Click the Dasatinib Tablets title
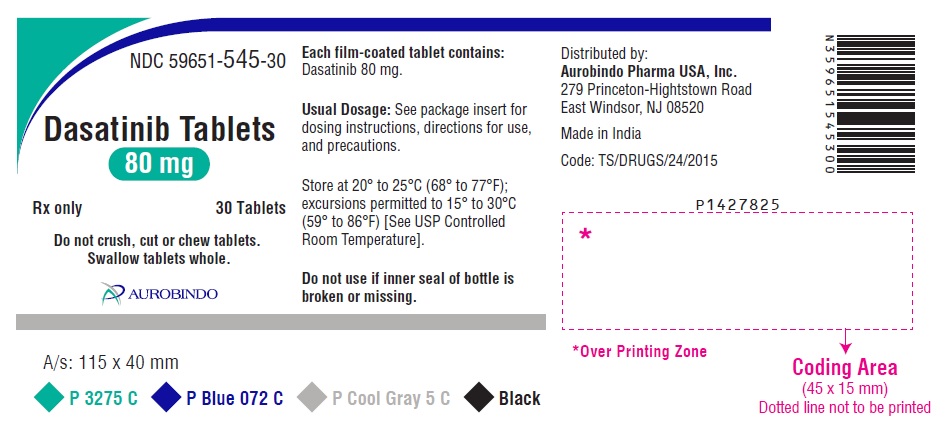This screenshot has width=947, height=442. [x=160, y=128]
